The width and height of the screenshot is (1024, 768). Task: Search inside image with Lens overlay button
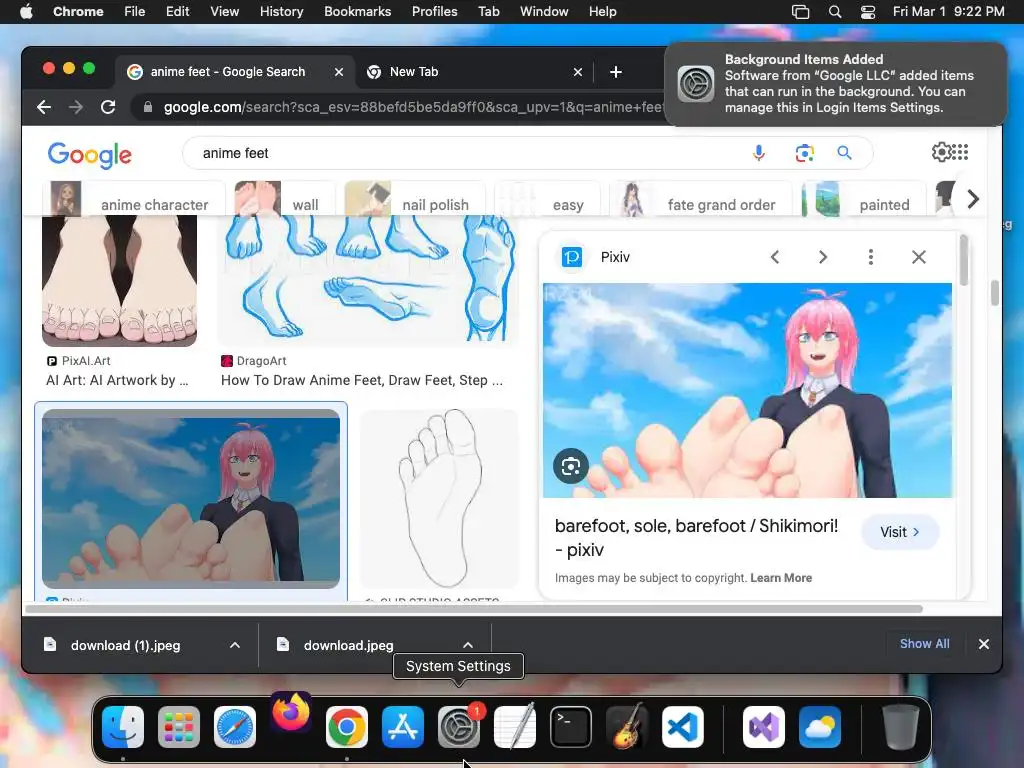pyautogui.click(x=571, y=466)
